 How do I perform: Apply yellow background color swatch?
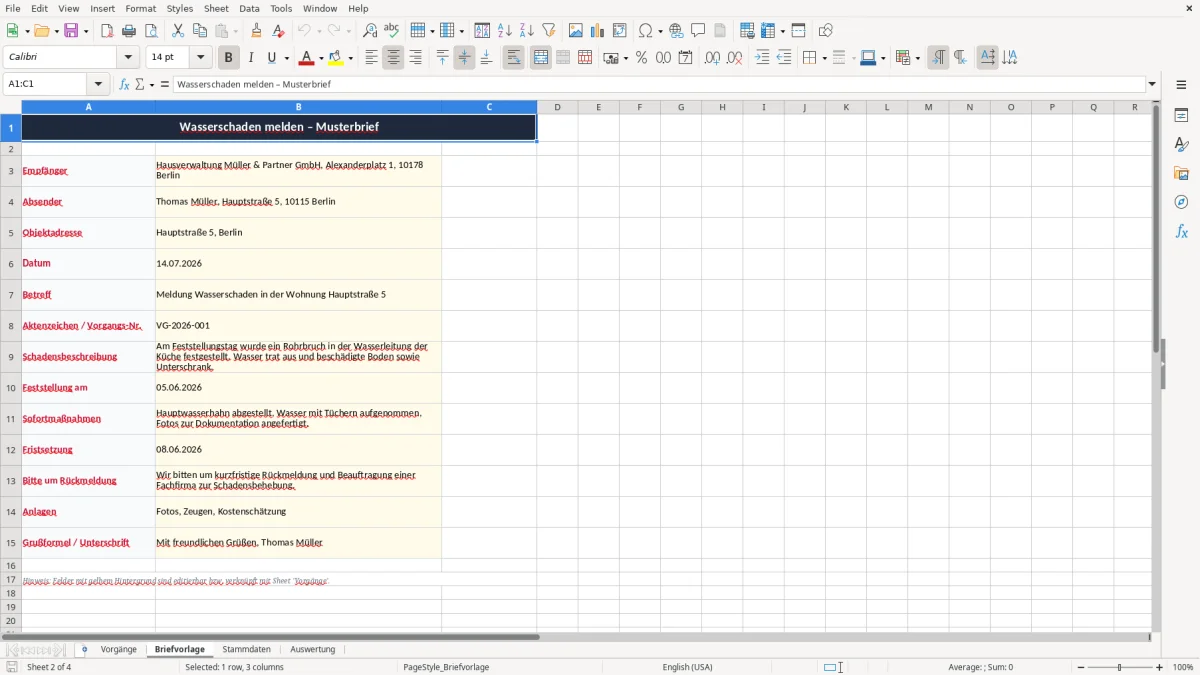(337, 58)
